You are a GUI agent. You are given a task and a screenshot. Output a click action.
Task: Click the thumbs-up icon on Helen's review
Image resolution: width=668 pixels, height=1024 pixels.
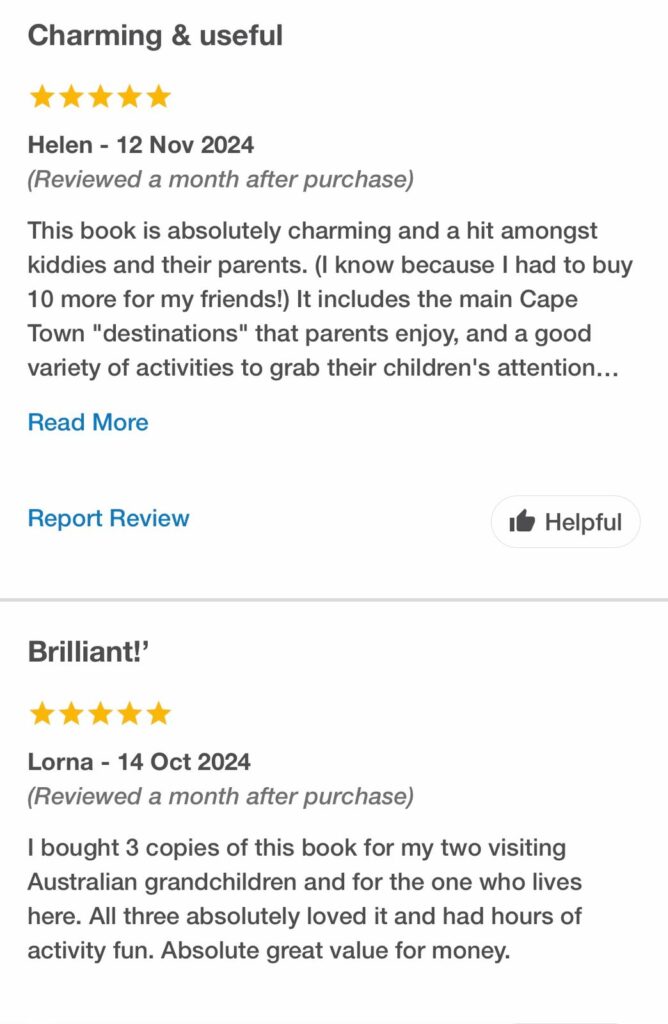[522, 521]
